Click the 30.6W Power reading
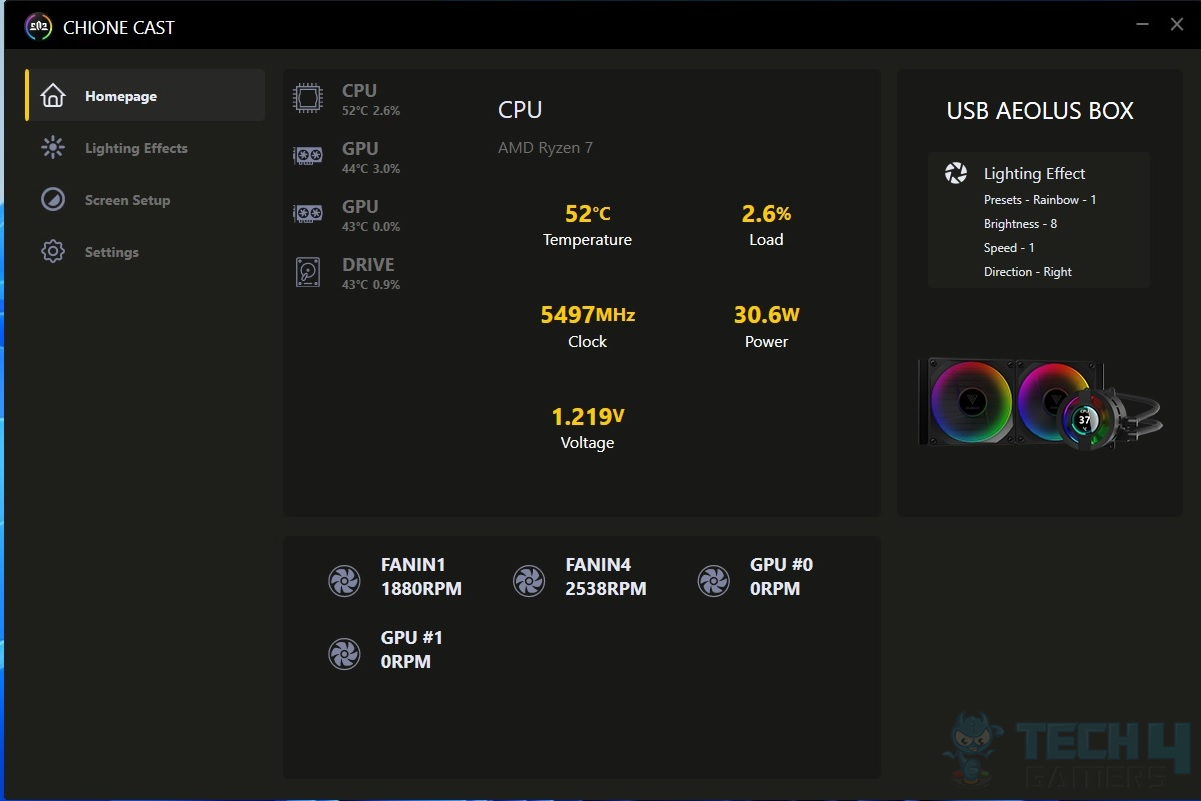 [766, 327]
